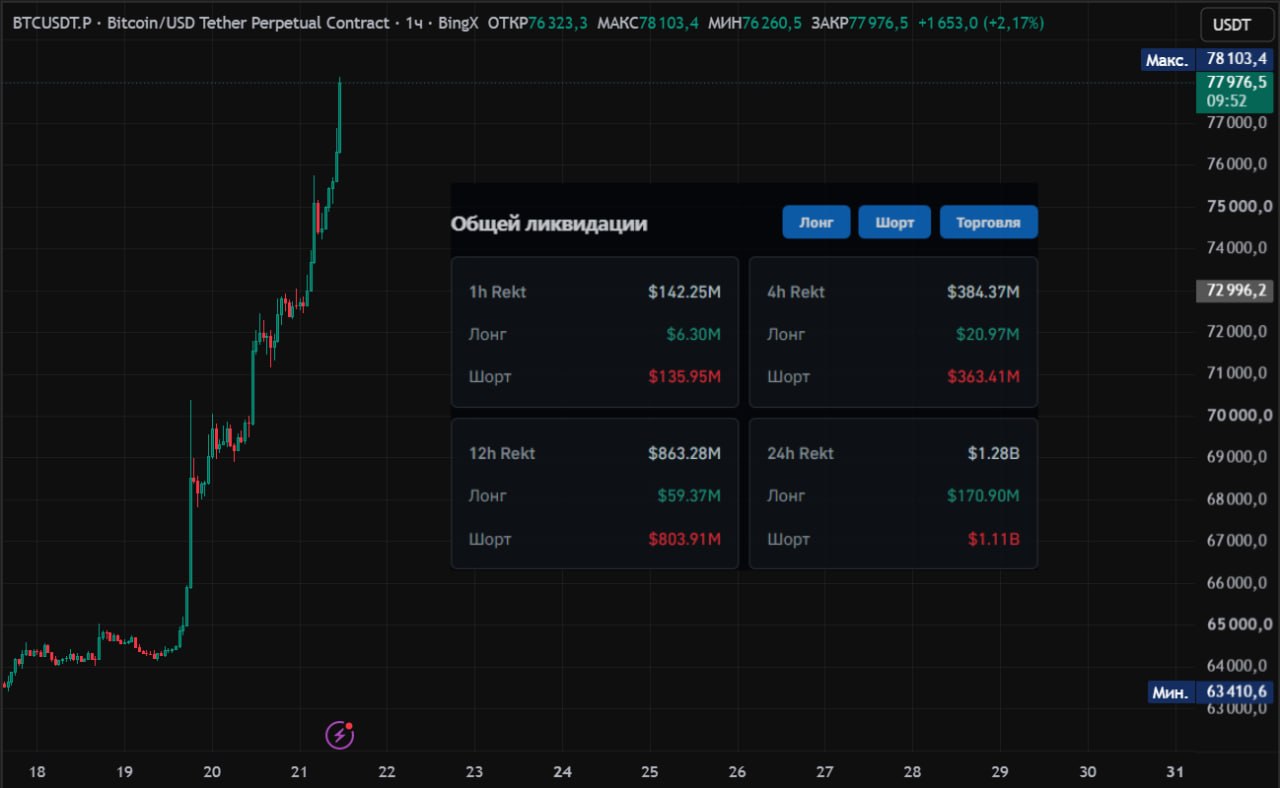This screenshot has height=788, width=1280.
Task: Click the 12h Rekt total $863.28M
Action: click(684, 453)
